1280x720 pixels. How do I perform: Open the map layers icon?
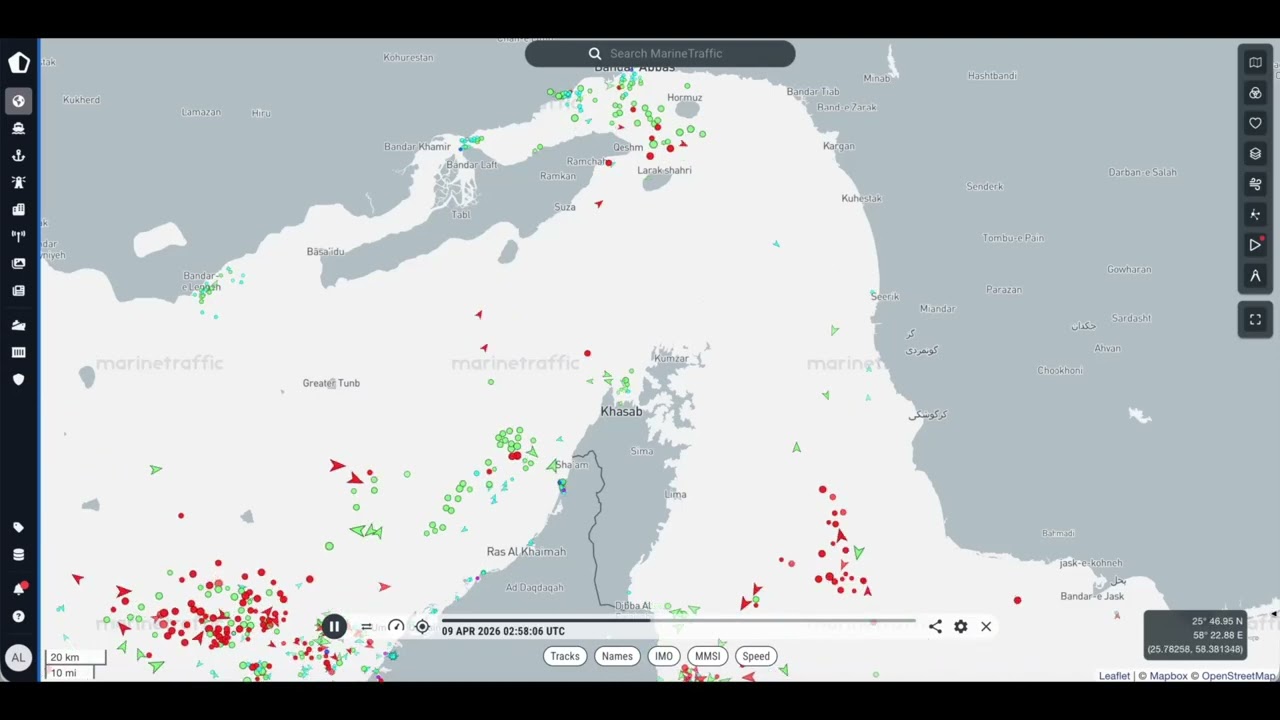[x=1255, y=154]
